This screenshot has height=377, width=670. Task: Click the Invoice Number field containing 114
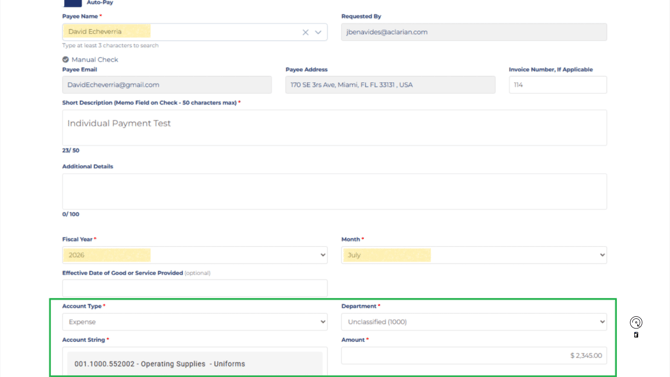(558, 85)
